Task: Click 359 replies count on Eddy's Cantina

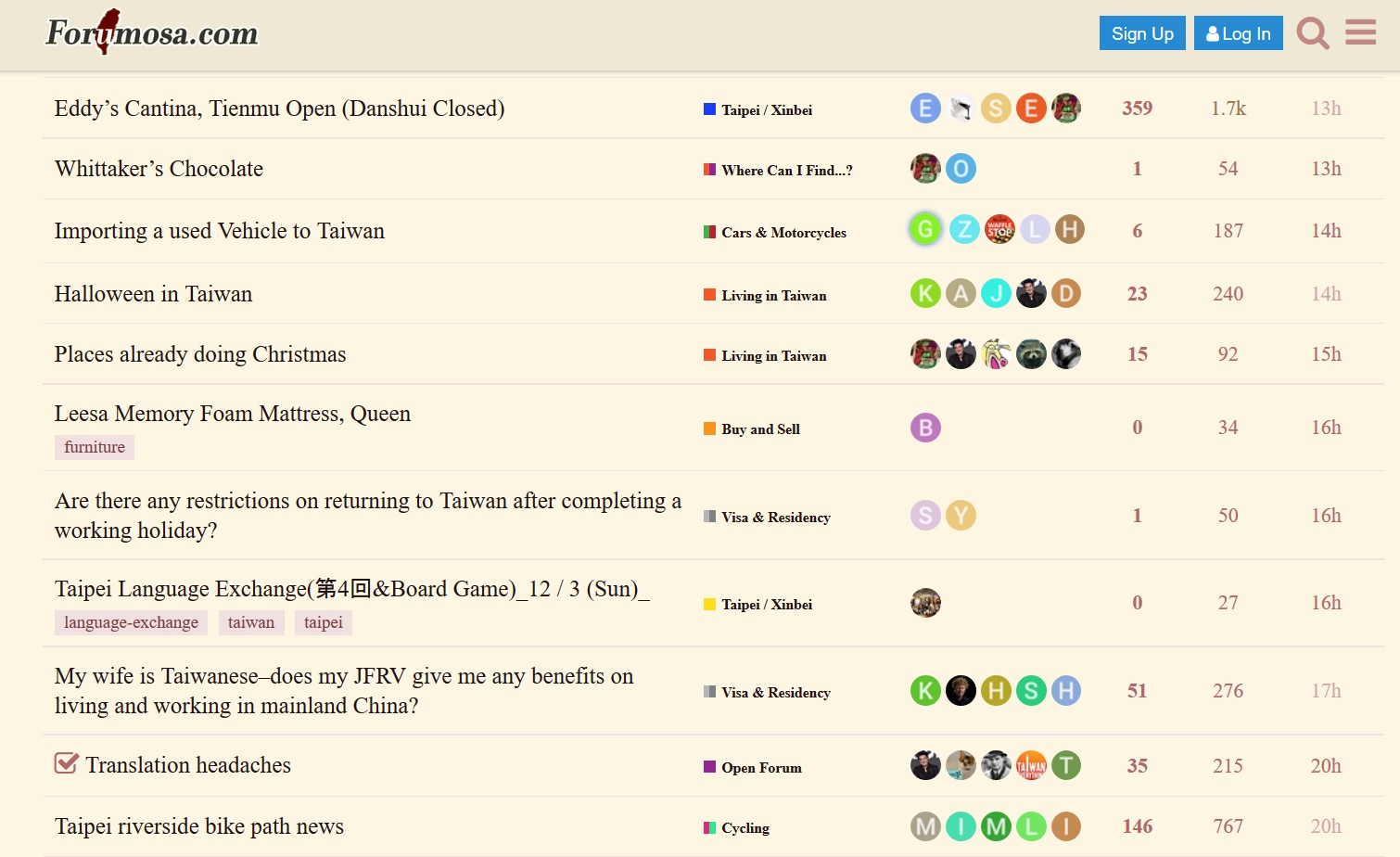Action: (1138, 109)
